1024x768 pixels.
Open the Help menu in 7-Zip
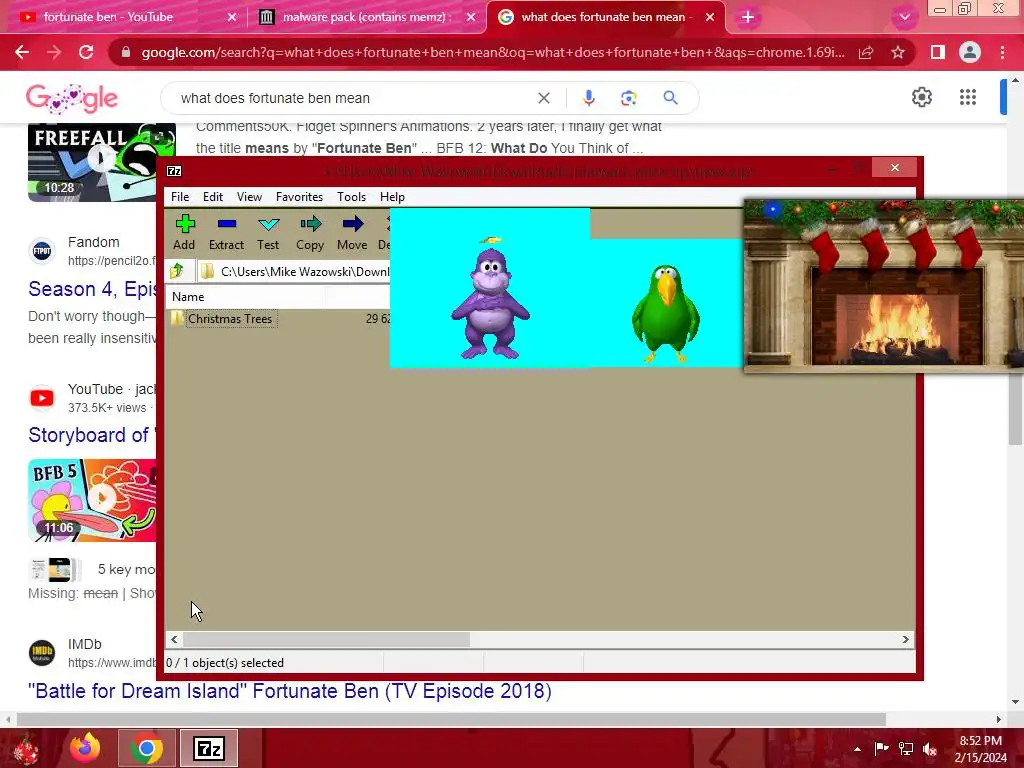392,197
